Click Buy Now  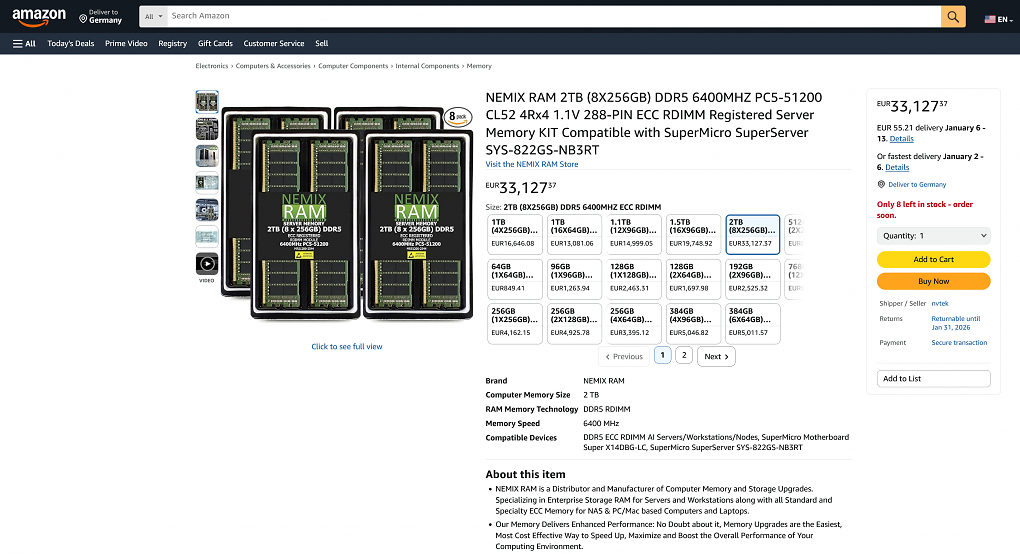tap(933, 281)
